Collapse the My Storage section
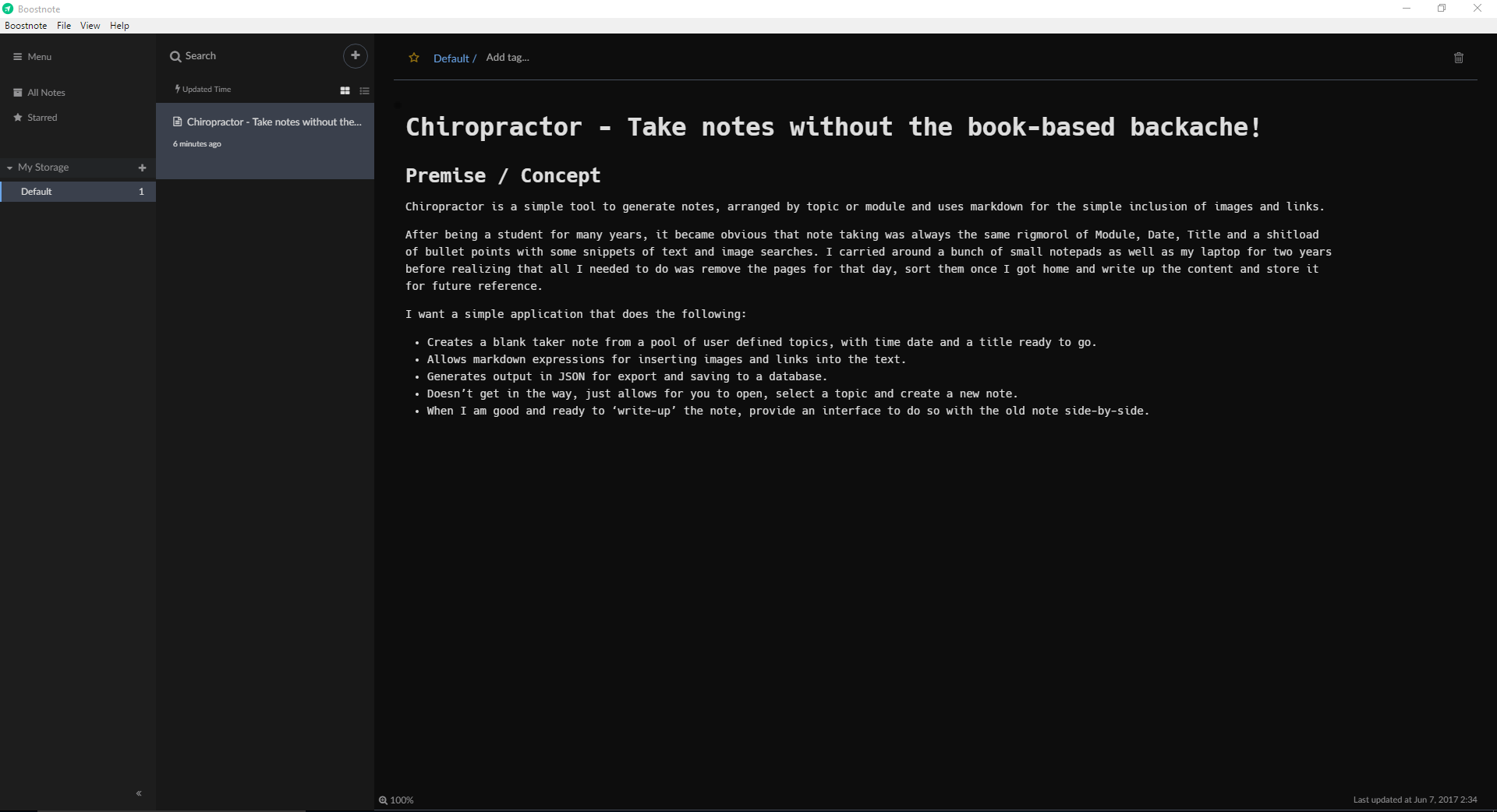Screen dimensions: 1497x812 (x=9, y=168)
